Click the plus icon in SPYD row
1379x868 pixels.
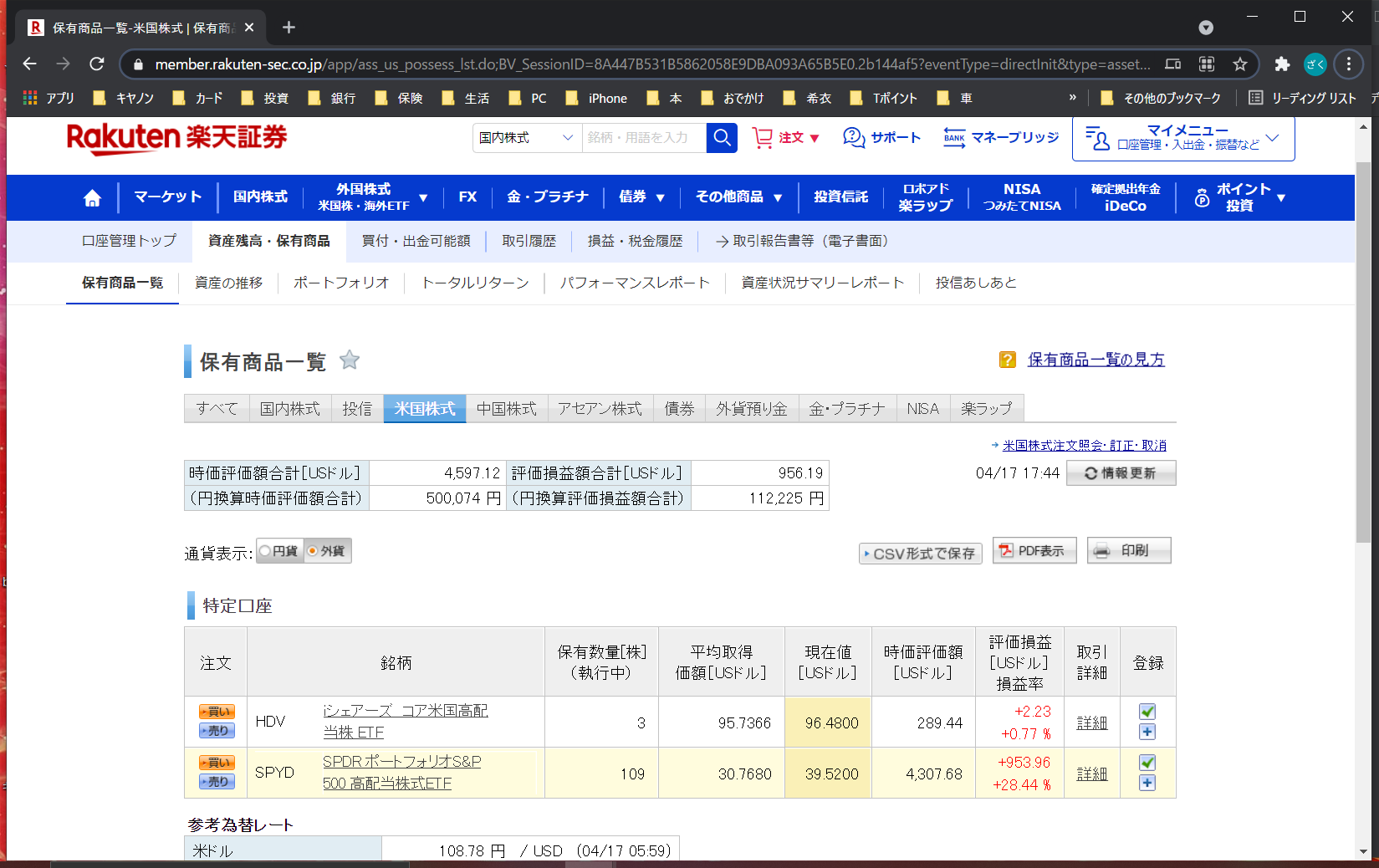(1147, 783)
